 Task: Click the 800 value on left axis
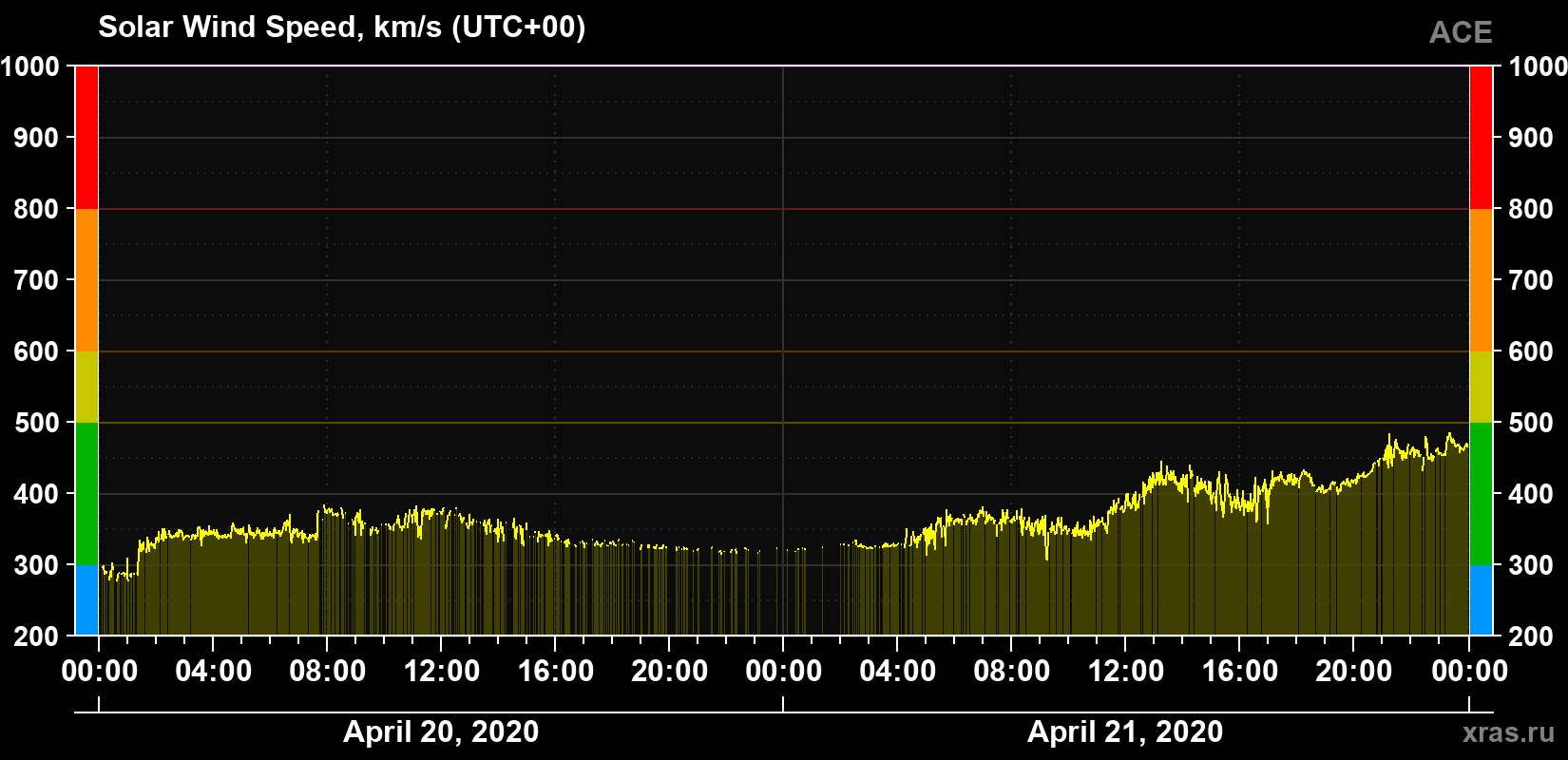36,209
